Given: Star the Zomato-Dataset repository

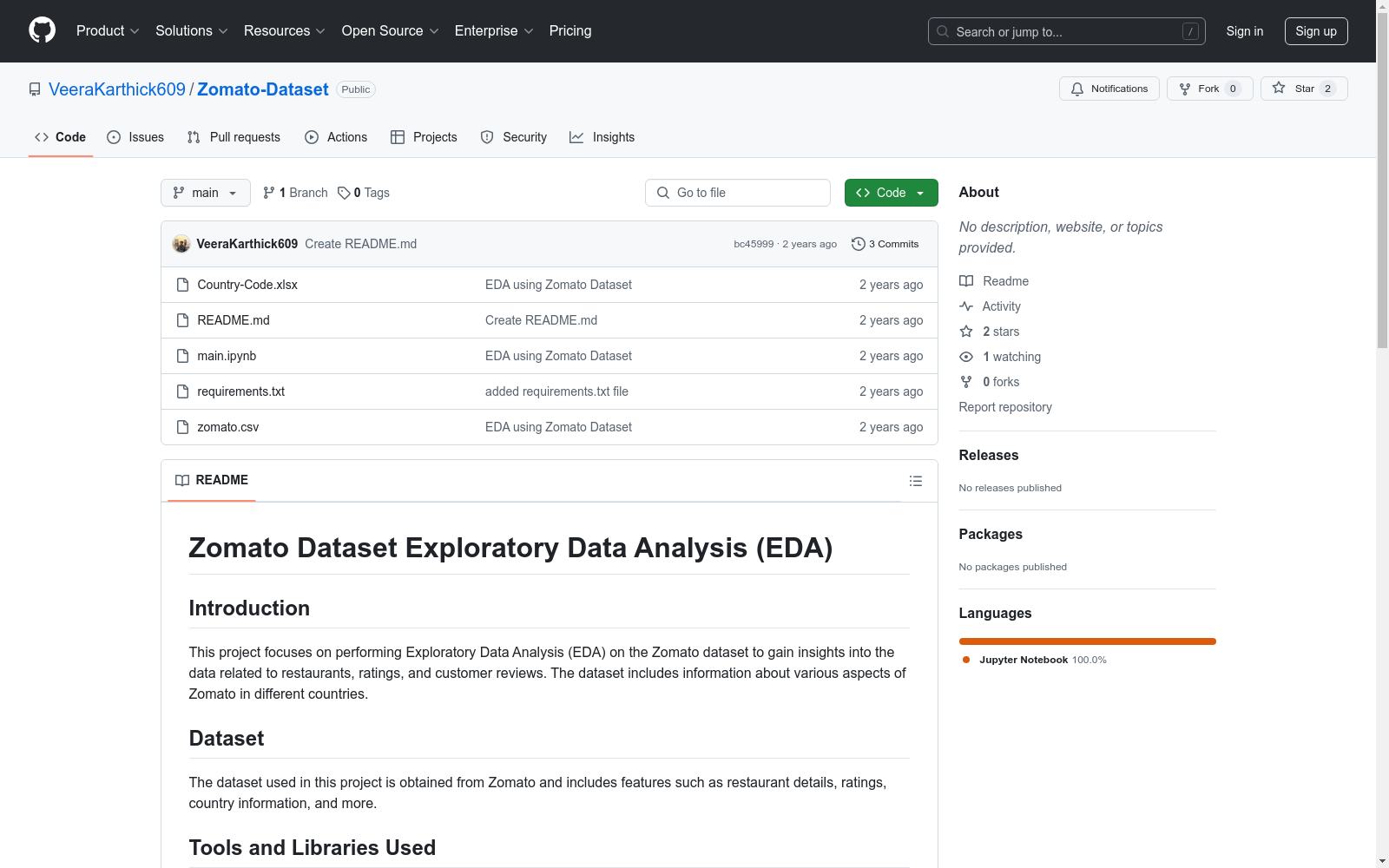Looking at the screenshot, I should click(x=1304, y=89).
